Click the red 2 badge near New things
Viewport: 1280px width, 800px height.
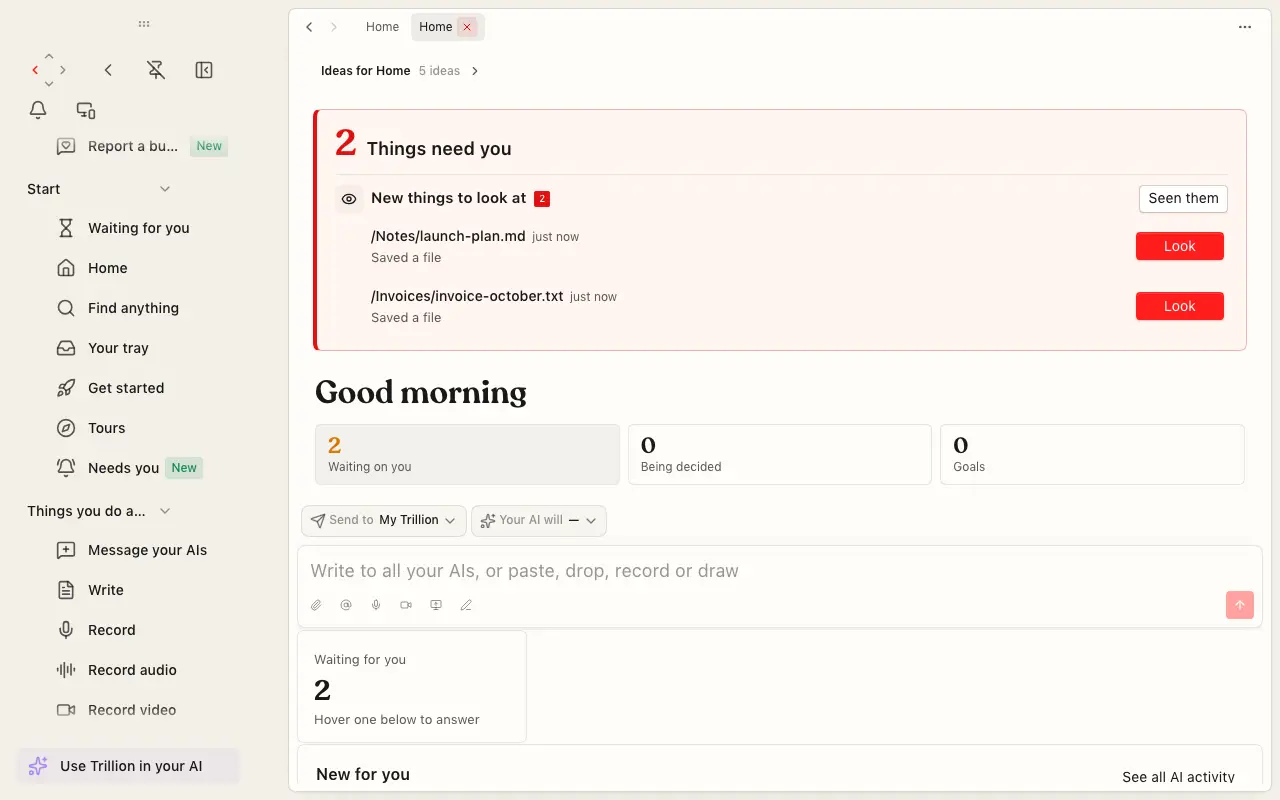[x=542, y=199]
